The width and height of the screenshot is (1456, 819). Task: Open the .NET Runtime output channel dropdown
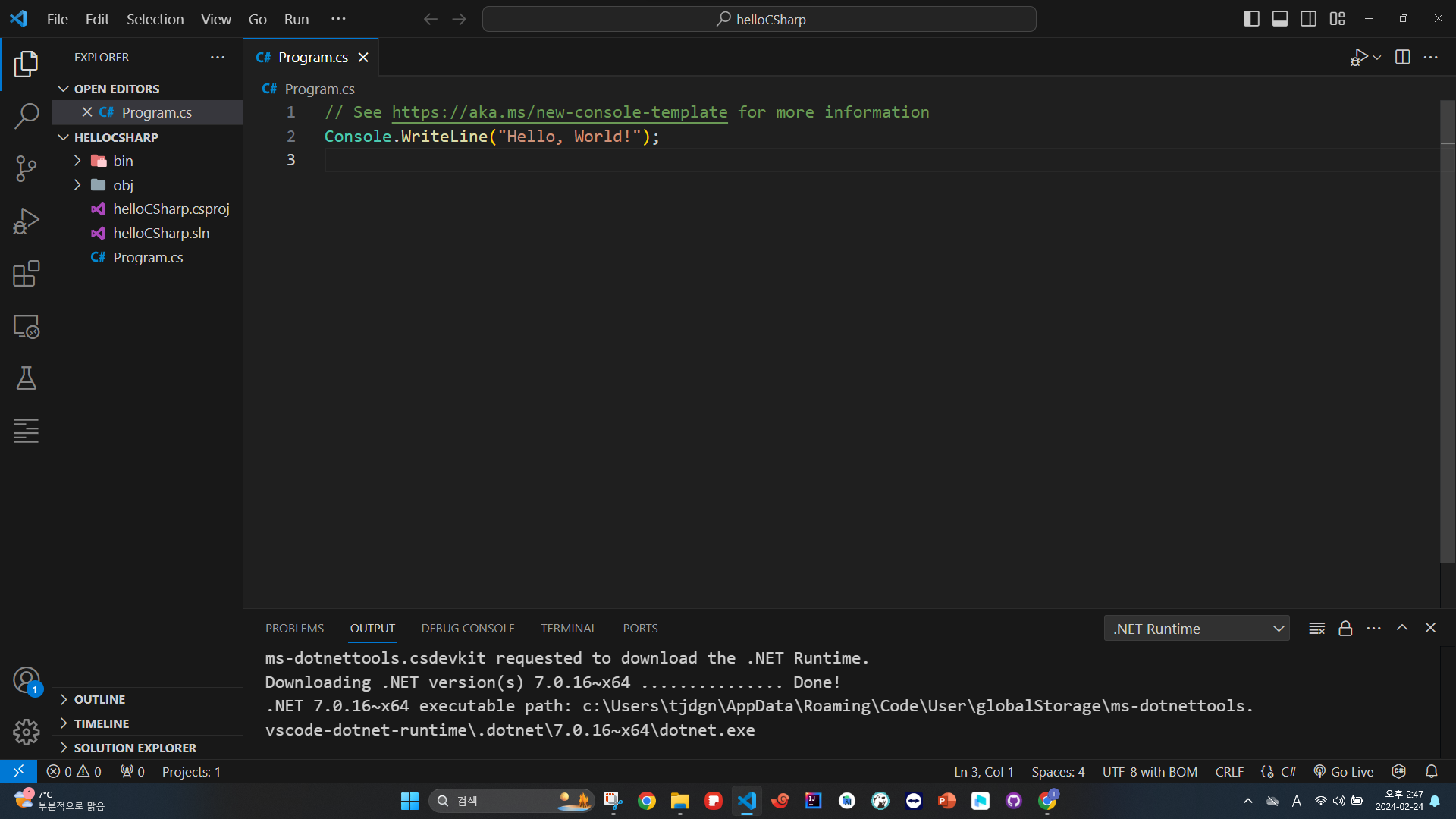click(x=1197, y=629)
